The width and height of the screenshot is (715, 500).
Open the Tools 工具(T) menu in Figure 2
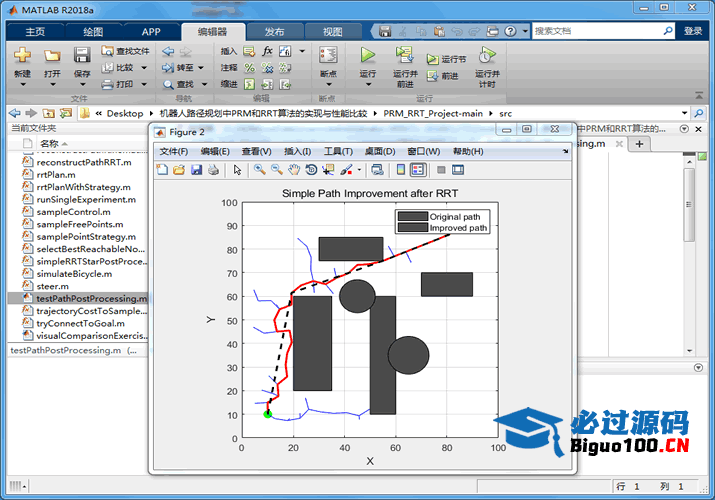(x=338, y=151)
